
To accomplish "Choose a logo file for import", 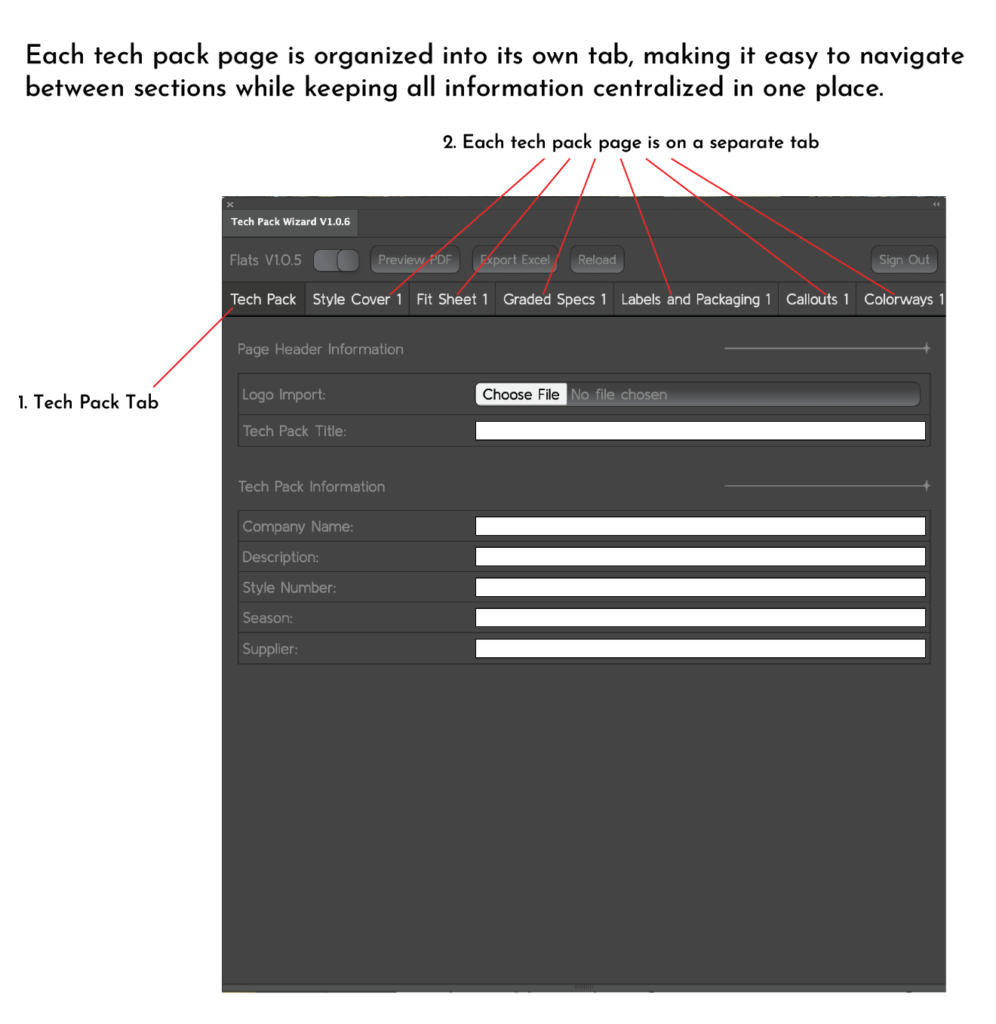I will point(521,394).
